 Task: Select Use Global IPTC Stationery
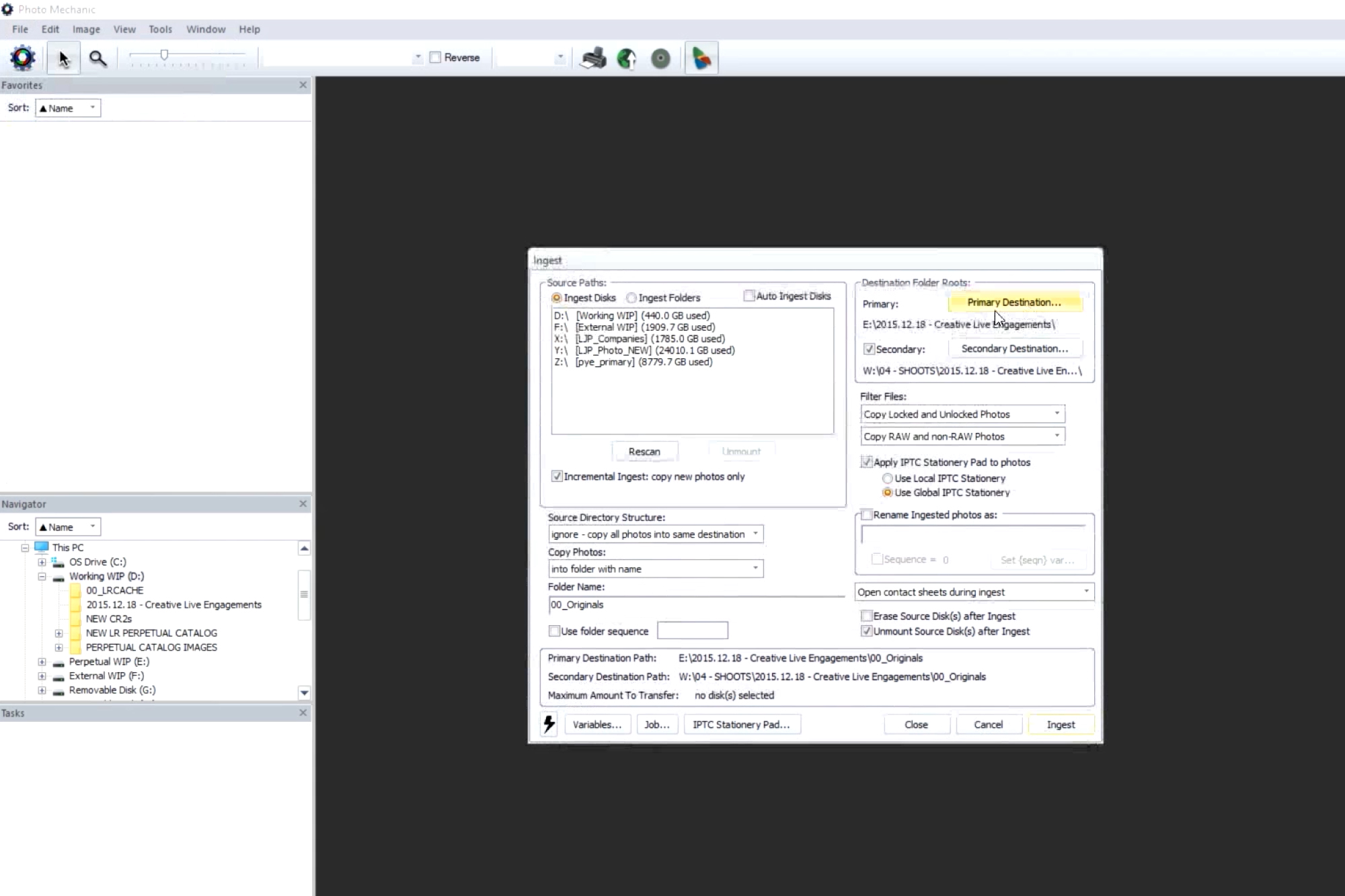click(888, 493)
